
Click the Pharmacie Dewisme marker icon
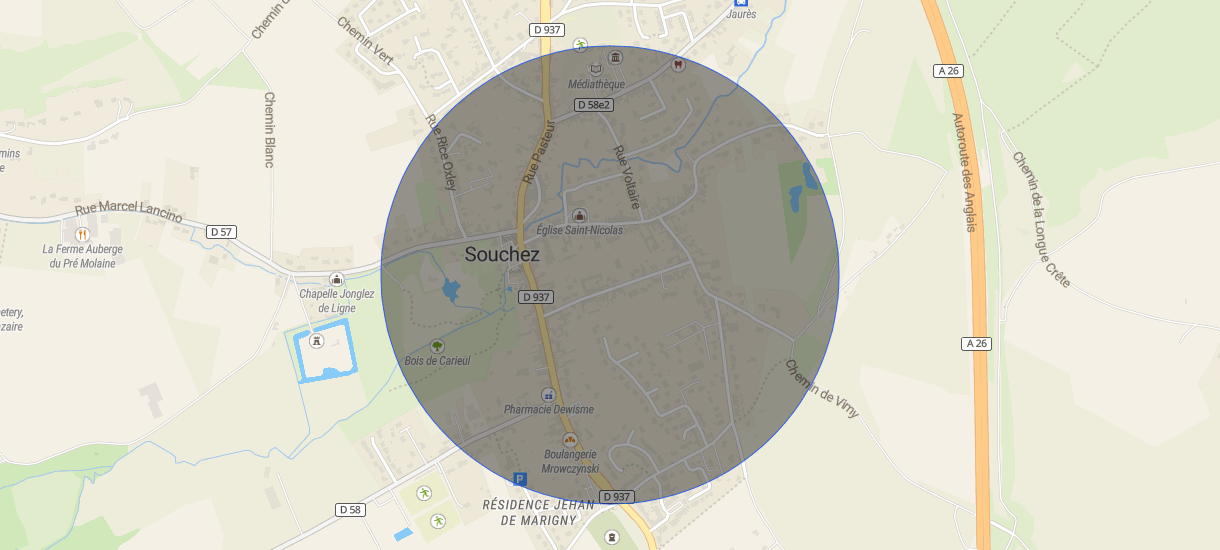pyautogui.click(x=548, y=395)
